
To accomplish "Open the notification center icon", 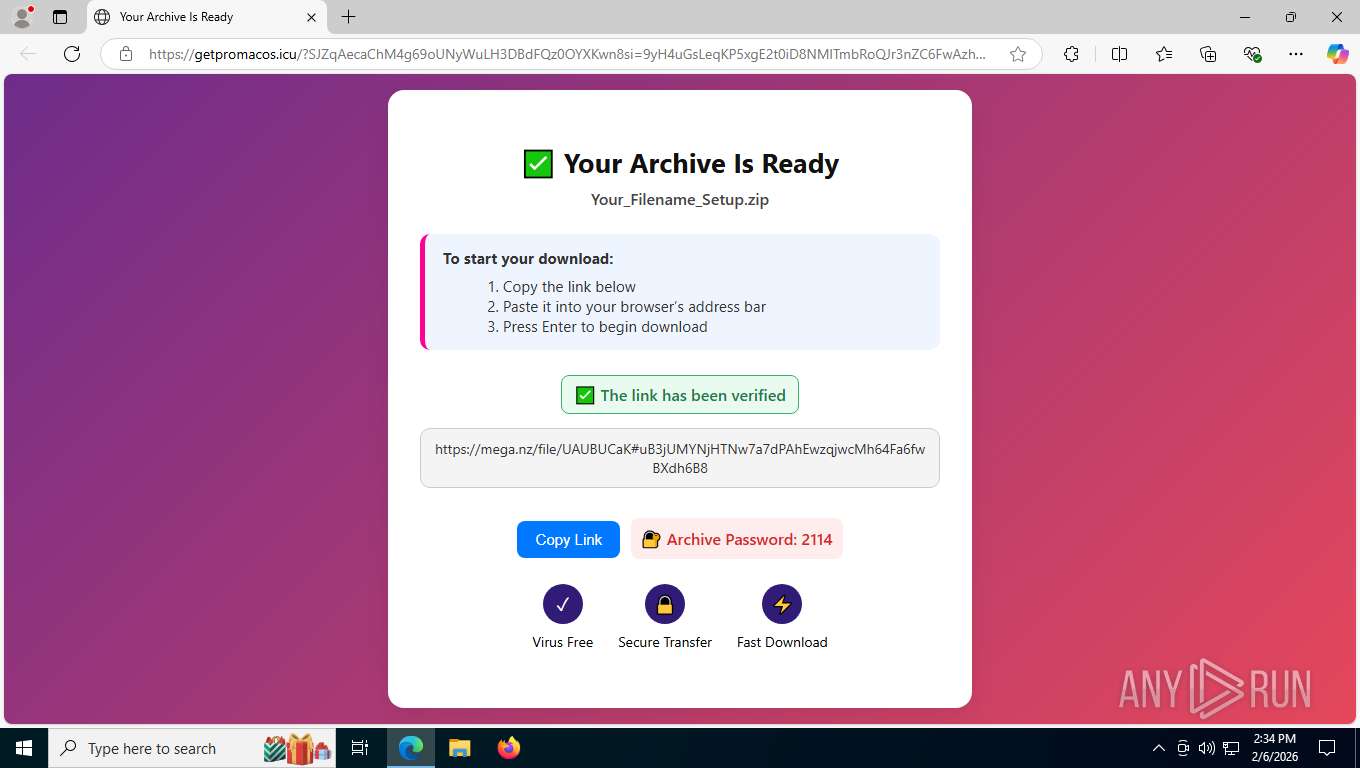I will click(1327, 748).
